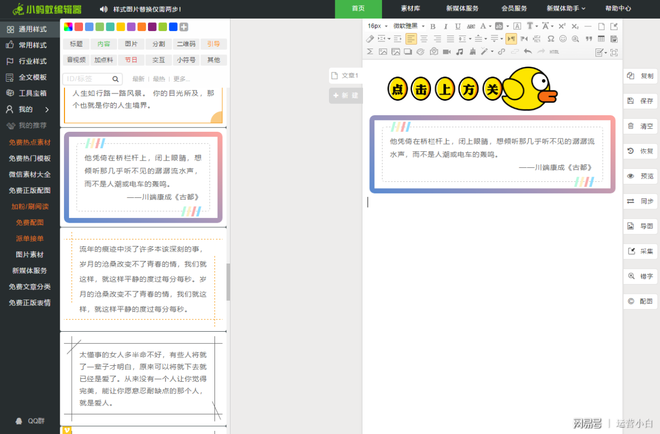Select 全文模板 in left sidebar
This screenshot has width=660, height=434.
point(29,77)
